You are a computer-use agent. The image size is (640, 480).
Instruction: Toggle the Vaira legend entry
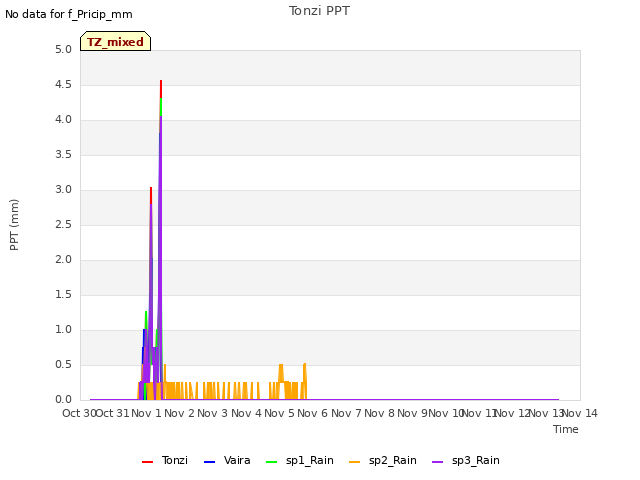tap(227, 460)
